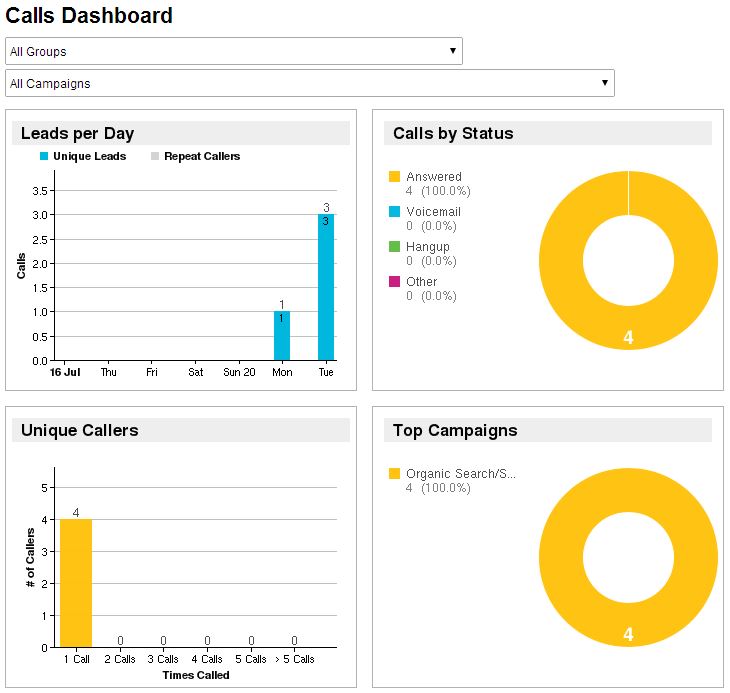Select the Voicemail status label
Viewport: 730px width, 693px height.
point(433,212)
